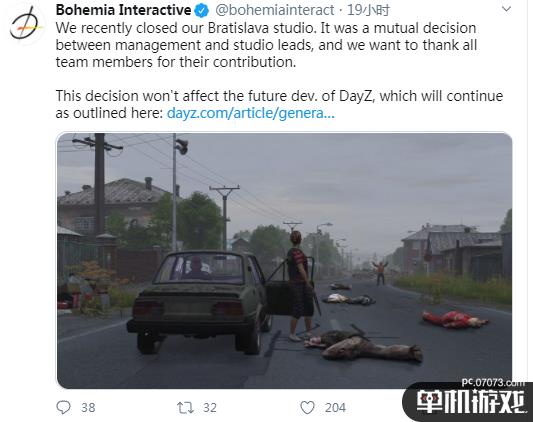Open the attached DayZ street image
Screen dimensions: 533x422
pos(285,260)
